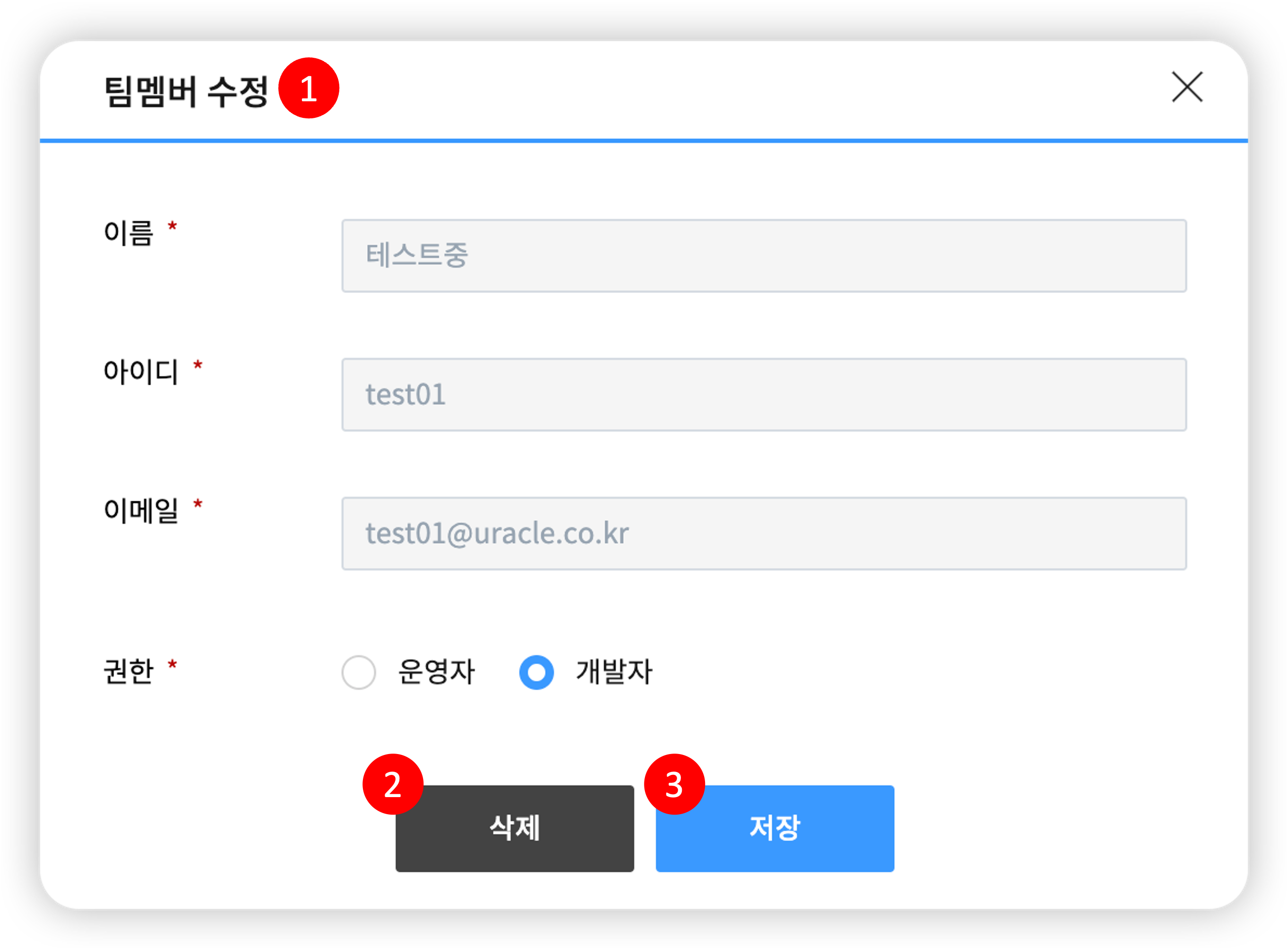Click the 팀멤버 수정 dialog title

pyautogui.click(x=186, y=91)
